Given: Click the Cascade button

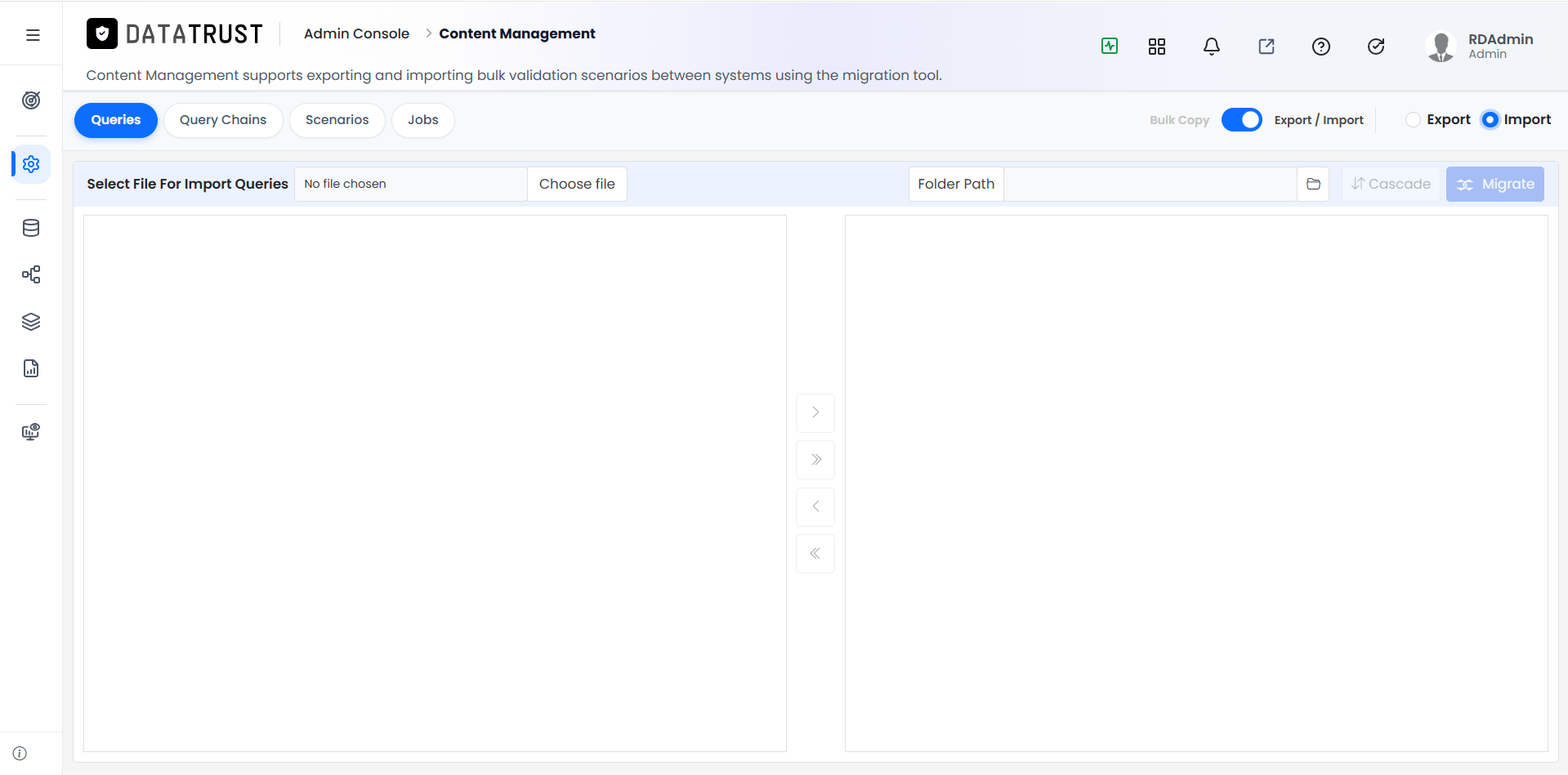Looking at the screenshot, I should tap(1391, 184).
